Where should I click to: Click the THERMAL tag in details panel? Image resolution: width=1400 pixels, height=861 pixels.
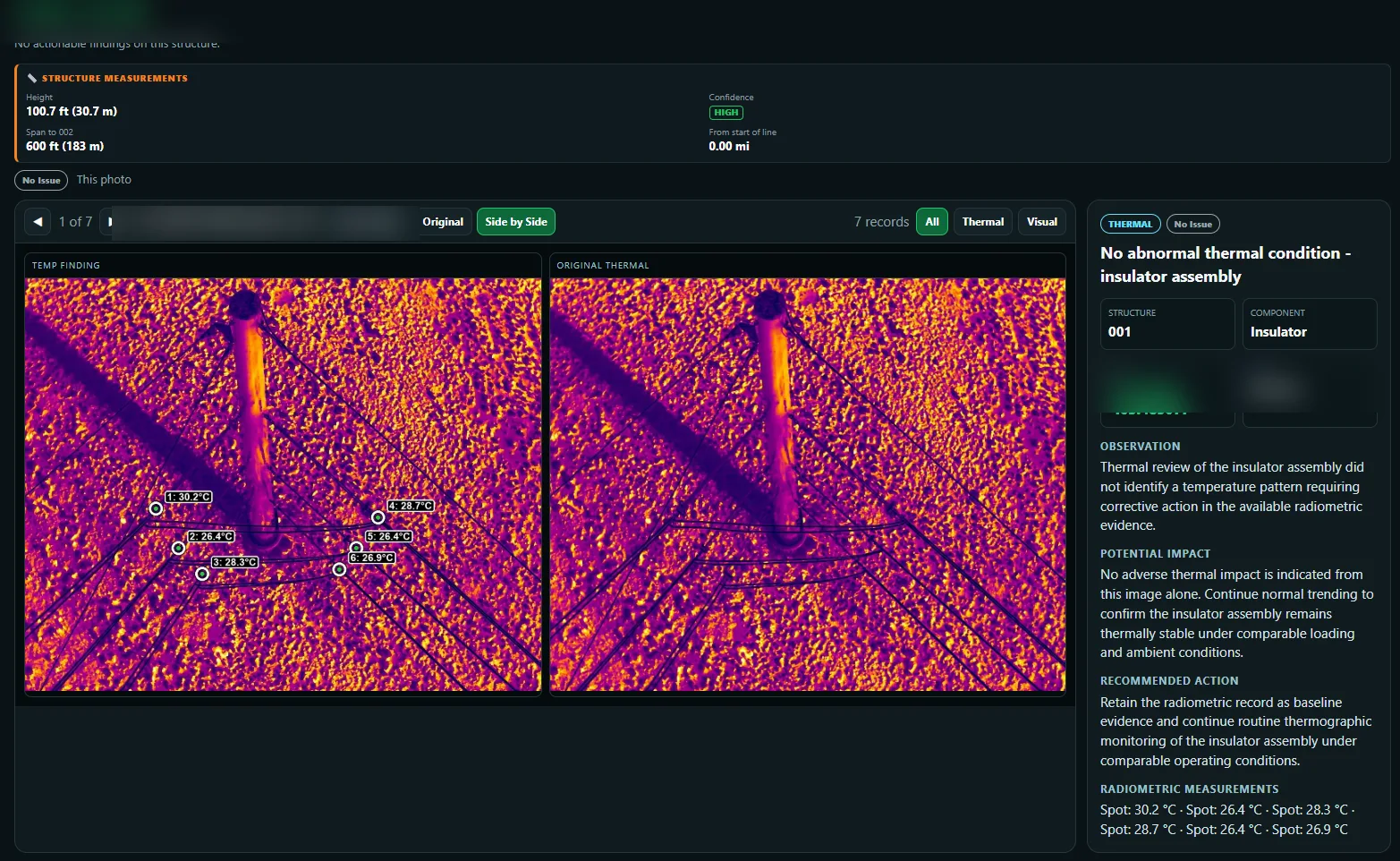[1131, 224]
